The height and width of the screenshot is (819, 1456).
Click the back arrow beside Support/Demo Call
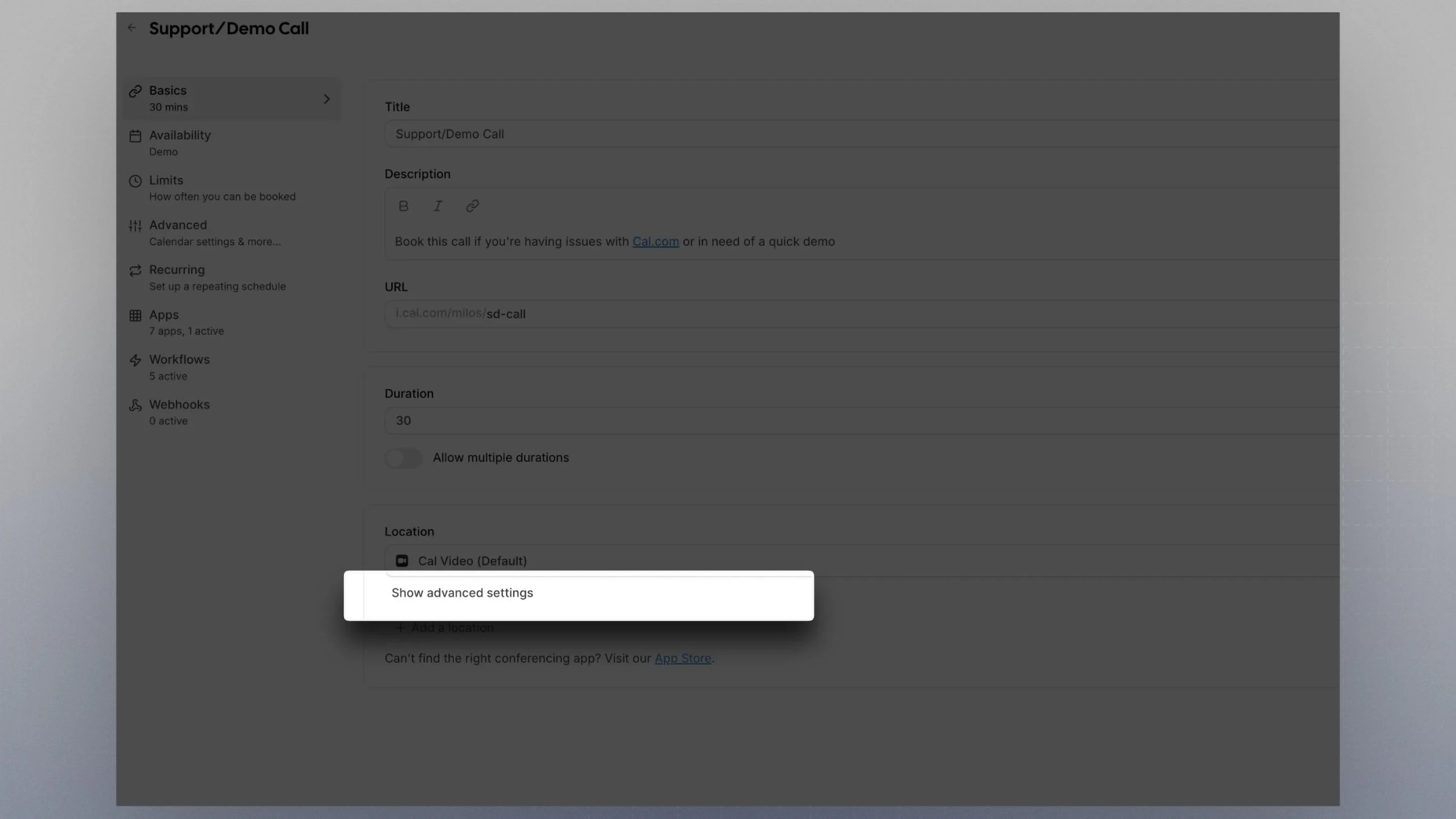coord(132,28)
